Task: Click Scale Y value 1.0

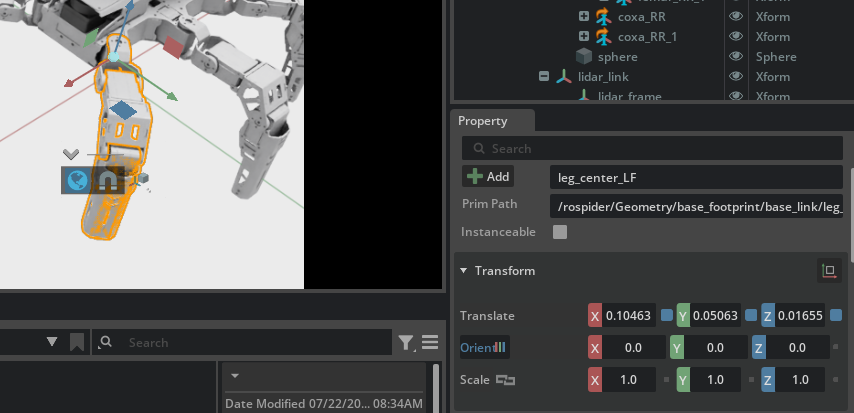Action: tap(715, 380)
